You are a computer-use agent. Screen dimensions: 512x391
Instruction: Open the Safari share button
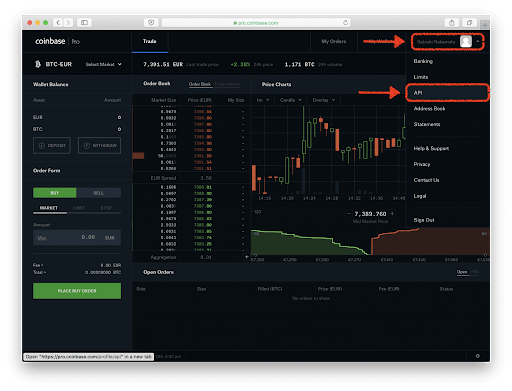[x=452, y=23]
